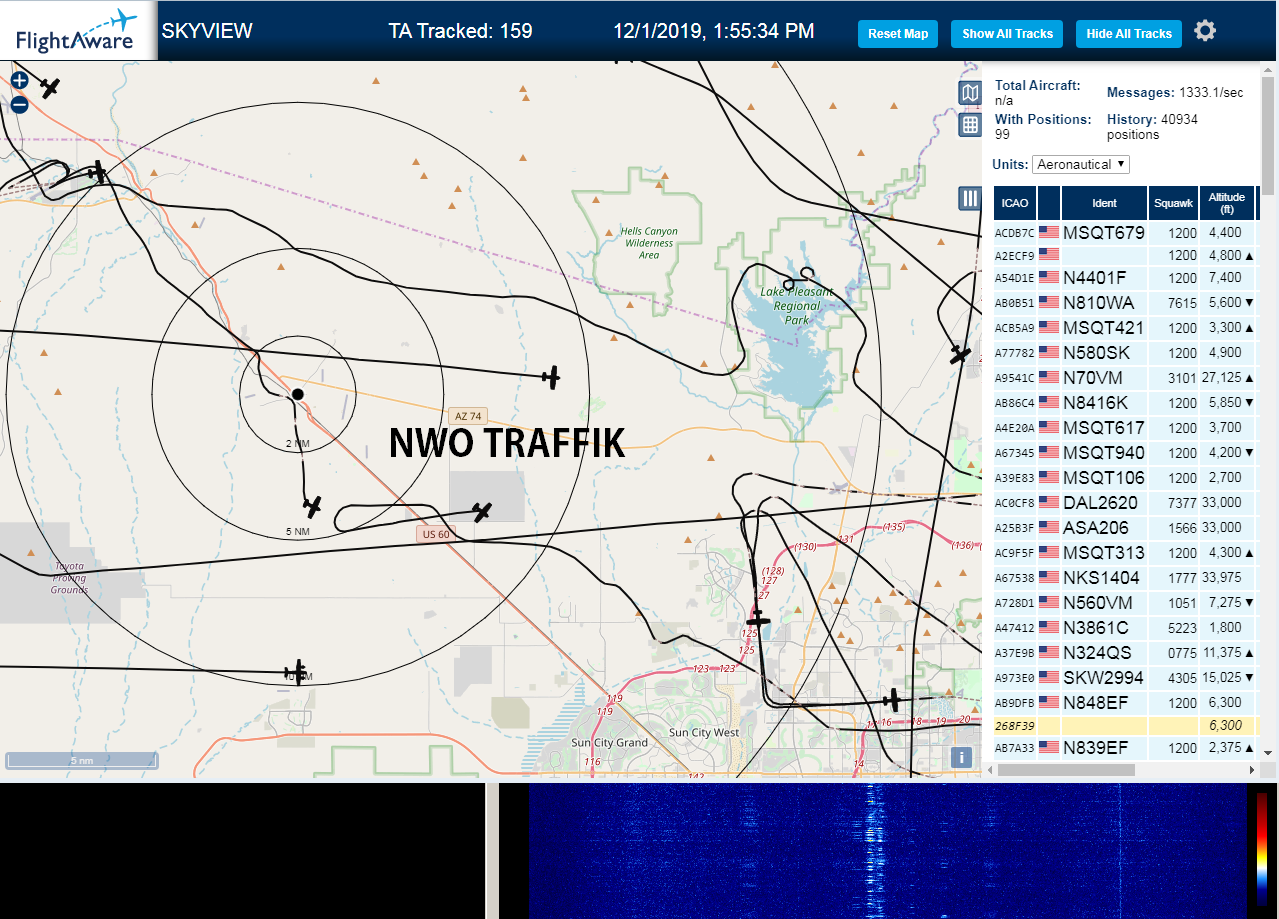Toggle the grid overlay icon on map
1279x919 pixels.
(969, 125)
